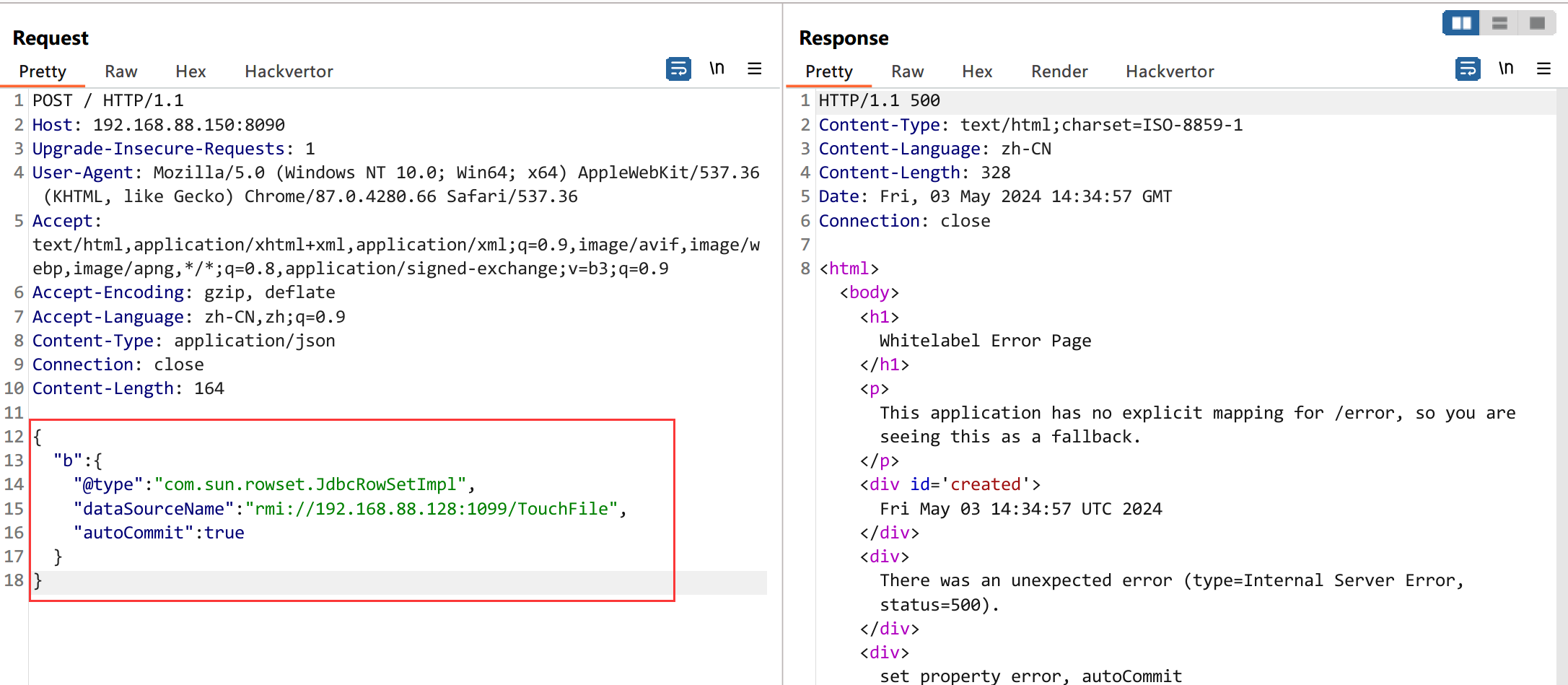Open Request Hackvertor tab
1568x685 pixels.
pos(289,71)
